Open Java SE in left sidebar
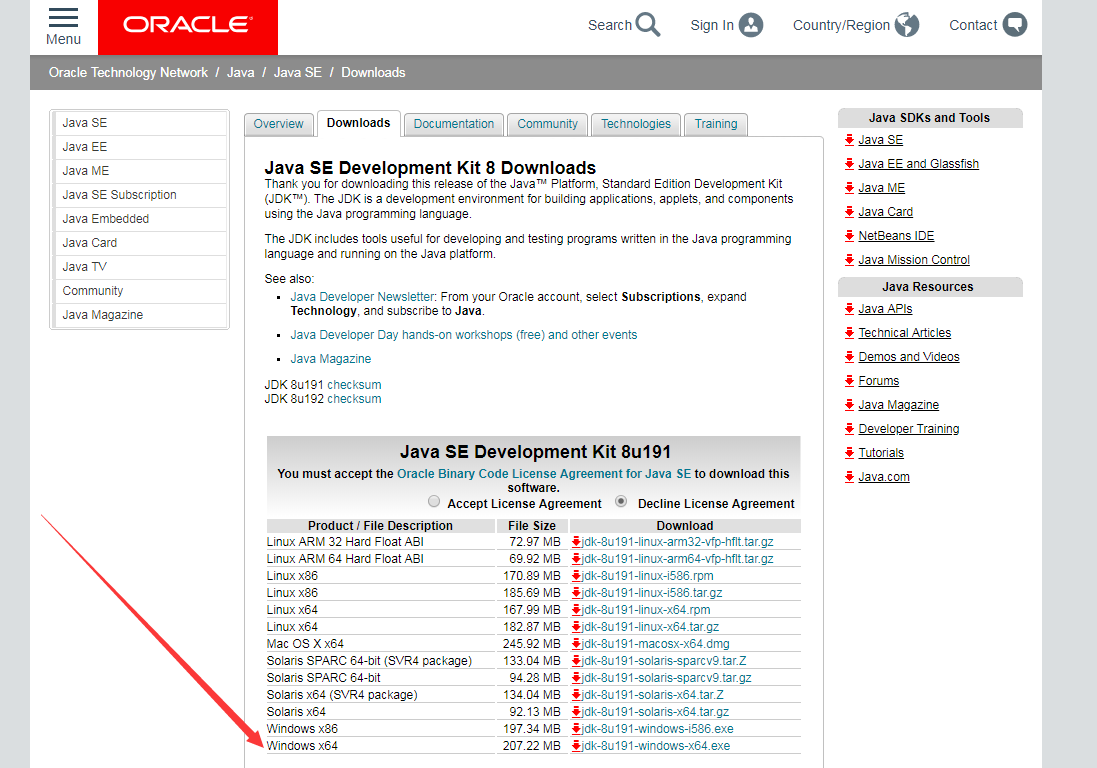This screenshot has width=1097, height=768. (x=141, y=123)
